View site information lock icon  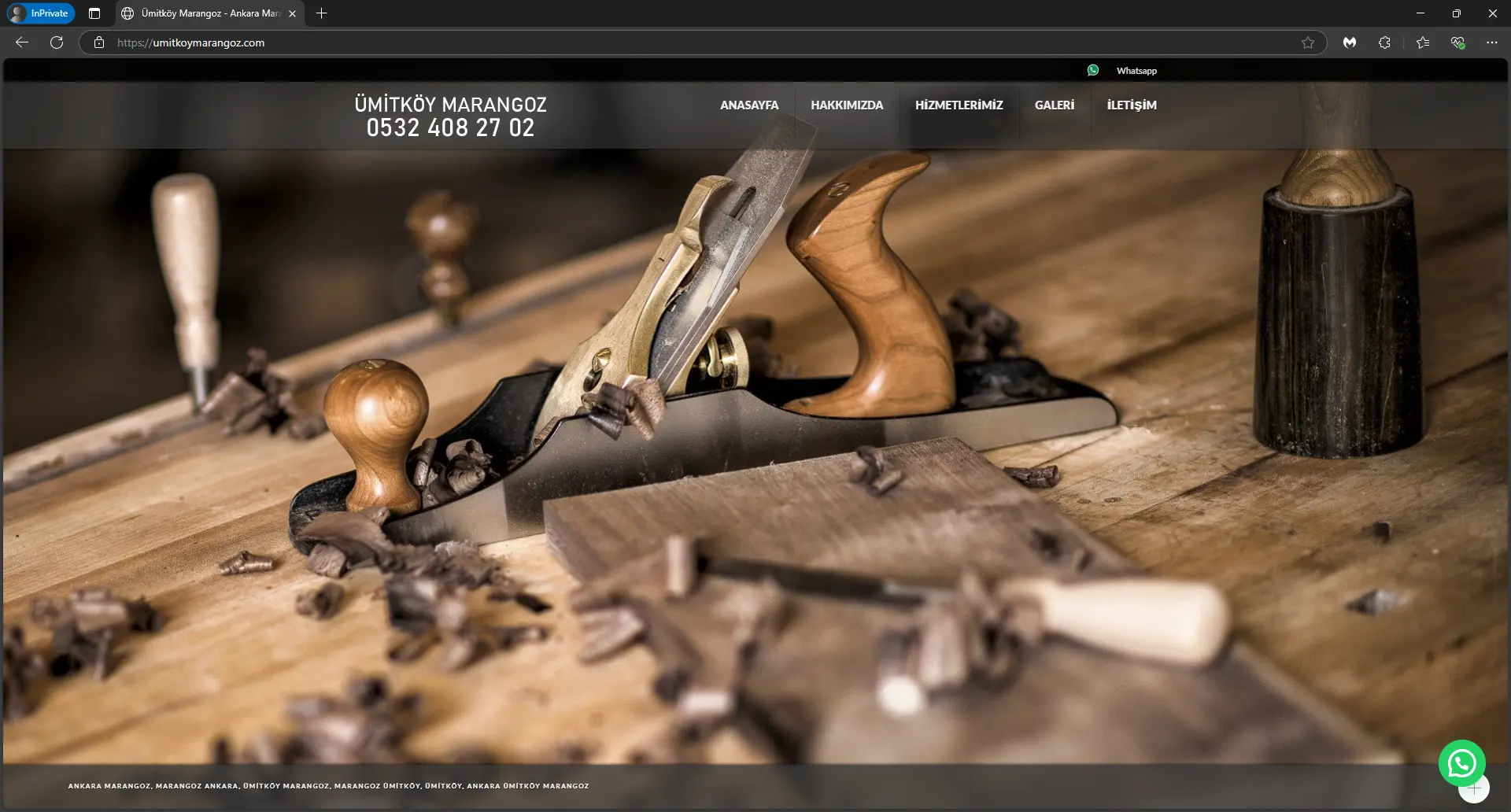click(x=99, y=42)
